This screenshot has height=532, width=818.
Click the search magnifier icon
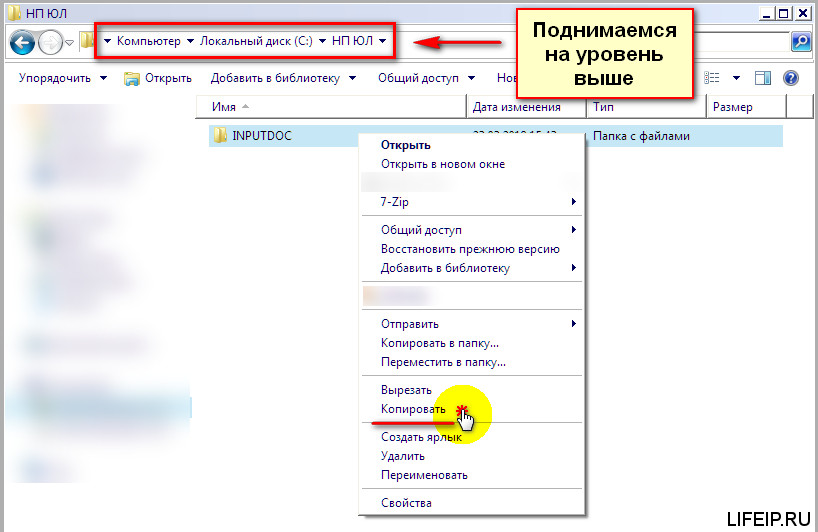point(801,41)
